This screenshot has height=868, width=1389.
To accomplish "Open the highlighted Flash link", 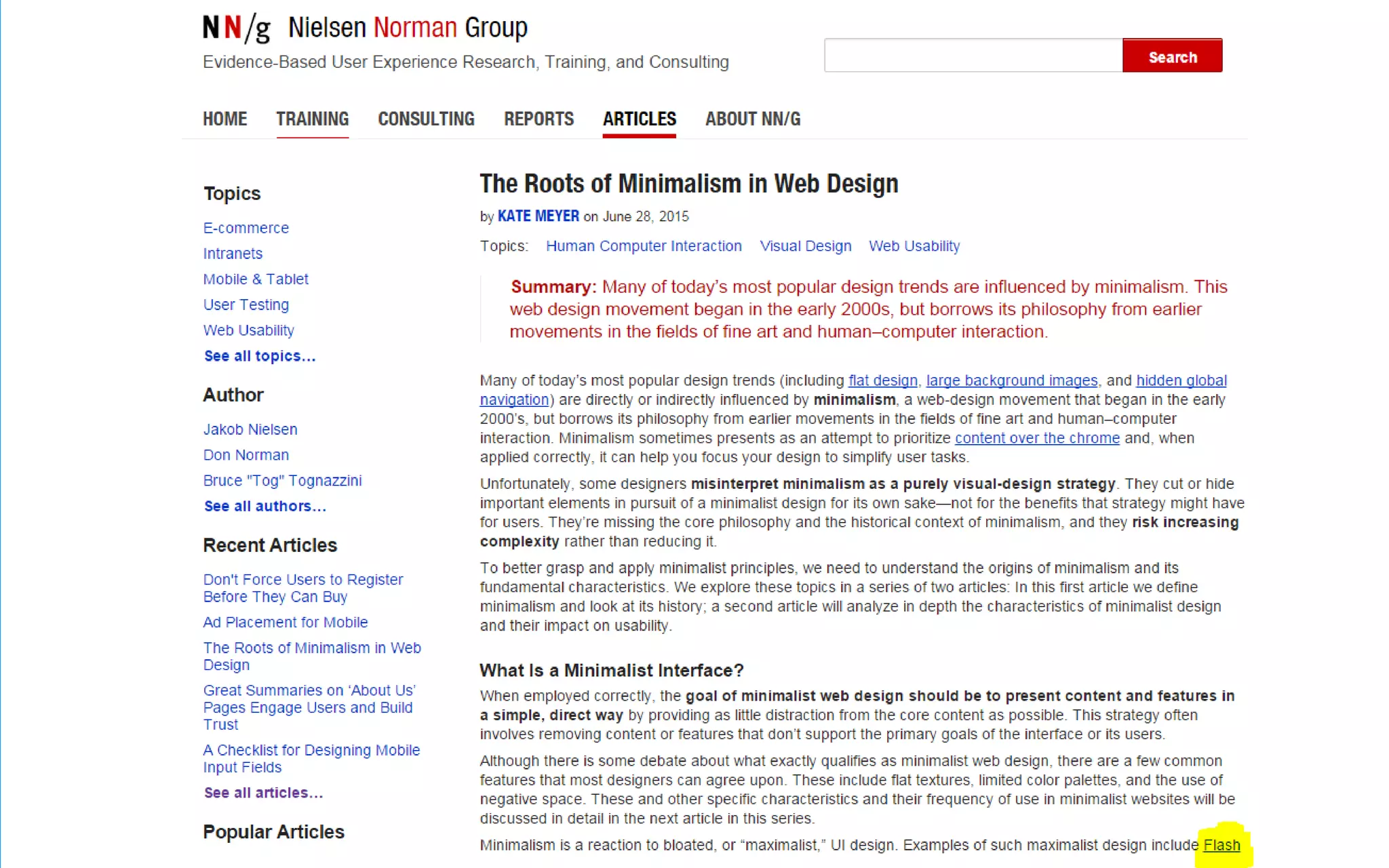I will (1221, 845).
